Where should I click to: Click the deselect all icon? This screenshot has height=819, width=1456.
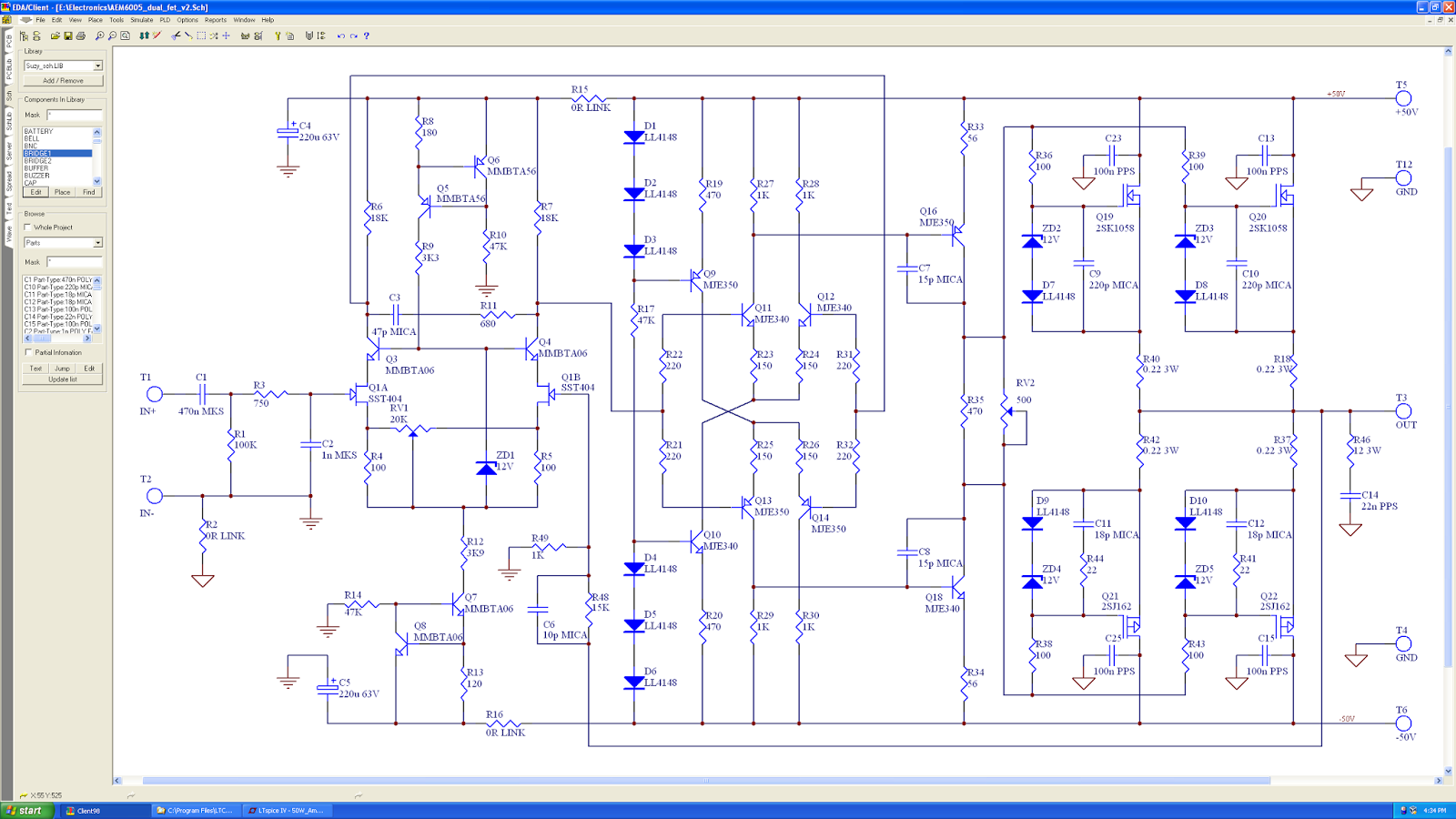pyautogui.click(x=213, y=36)
